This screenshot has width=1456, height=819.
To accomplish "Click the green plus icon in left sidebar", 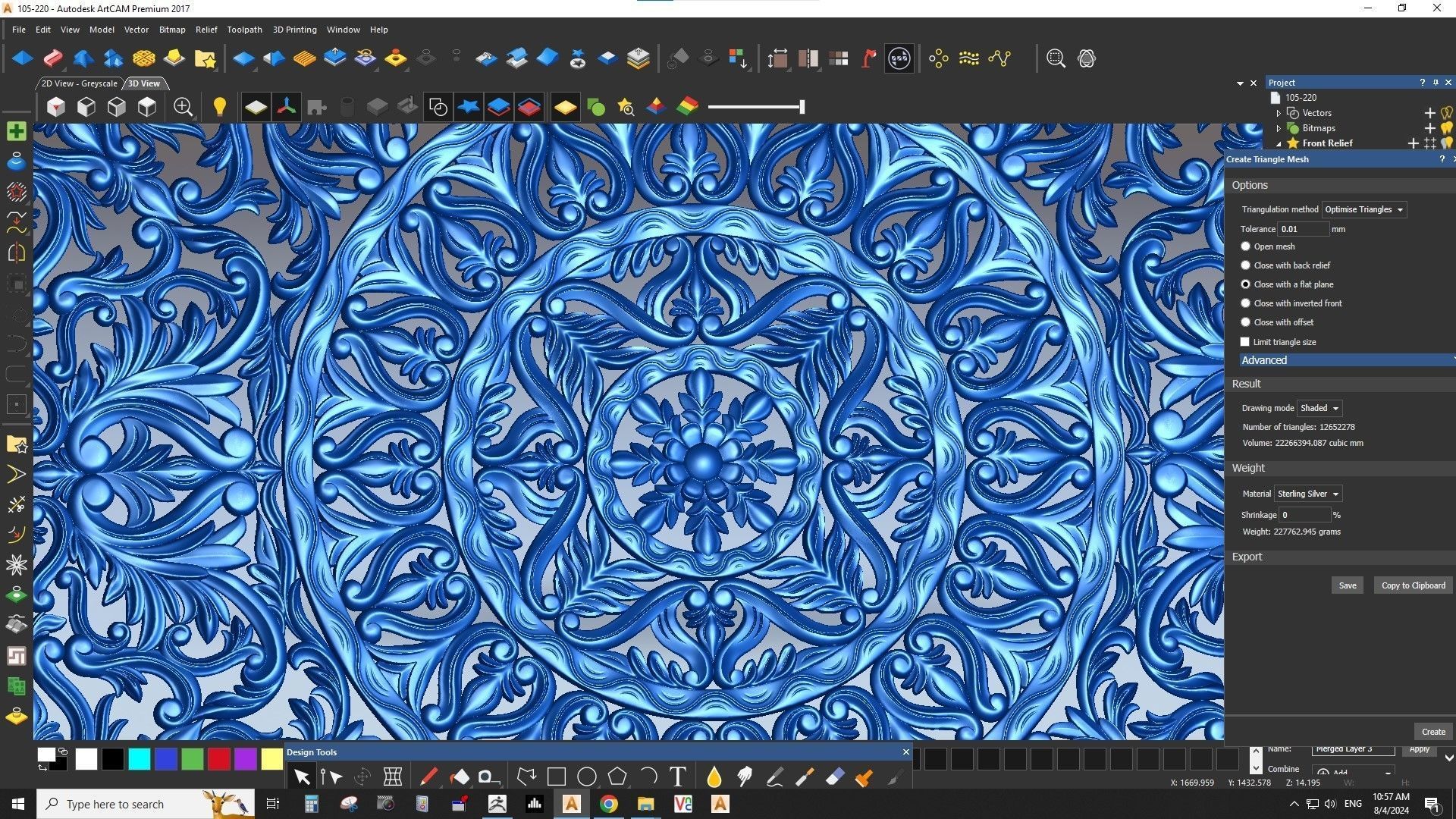I will click(17, 131).
